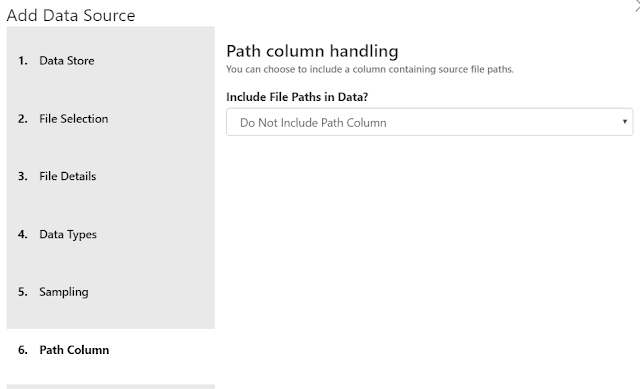The height and width of the screenshot is (389, 640).
Task: Open the Include File Paths dropdown
Action: [x=429, y=122]
